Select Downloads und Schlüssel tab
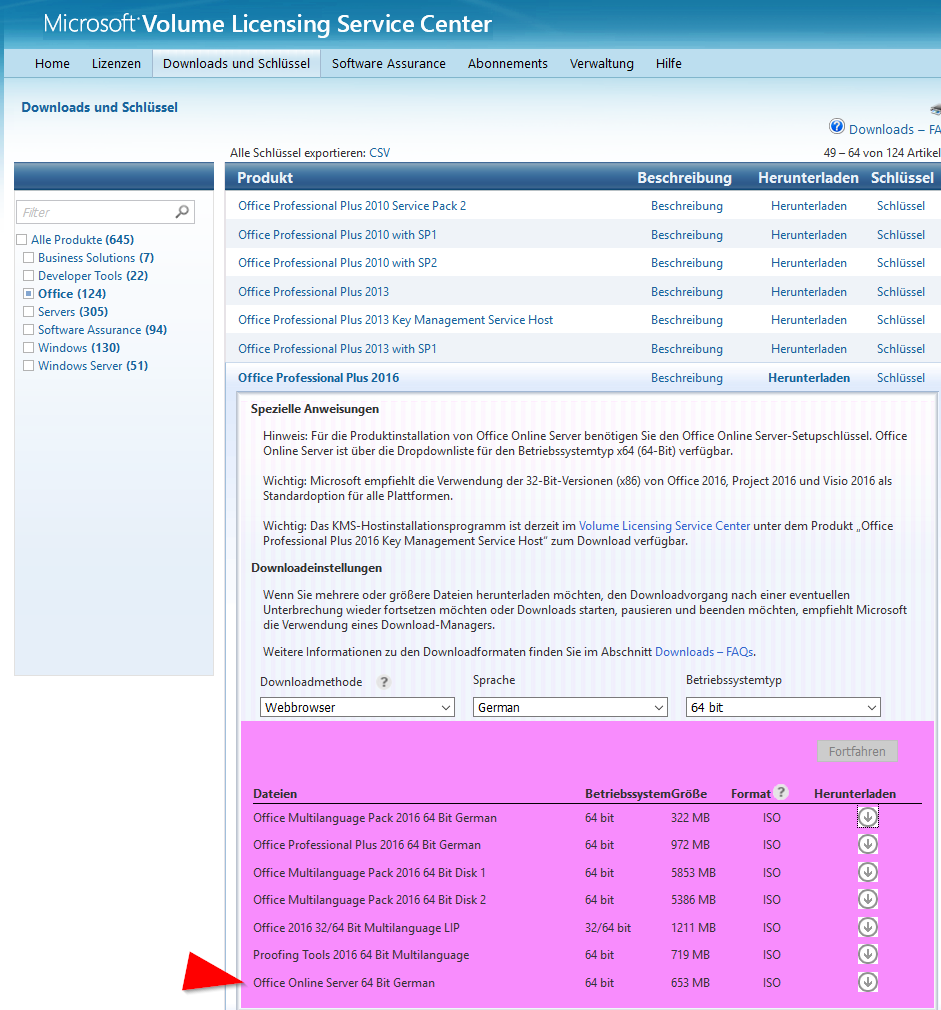 point(236,64)
